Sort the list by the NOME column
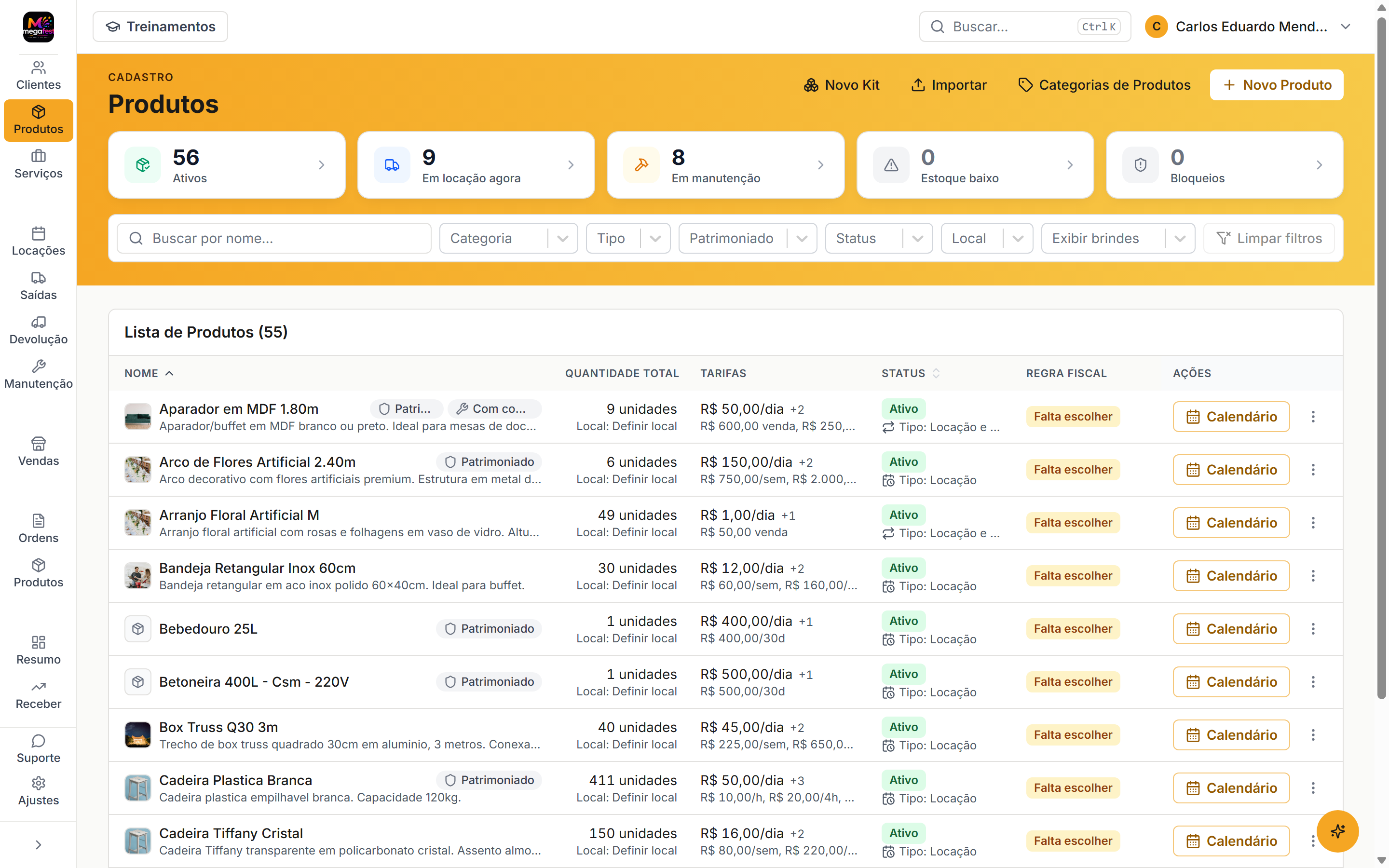Screen dimensions: 1389x868 click(x=149, y=373)
